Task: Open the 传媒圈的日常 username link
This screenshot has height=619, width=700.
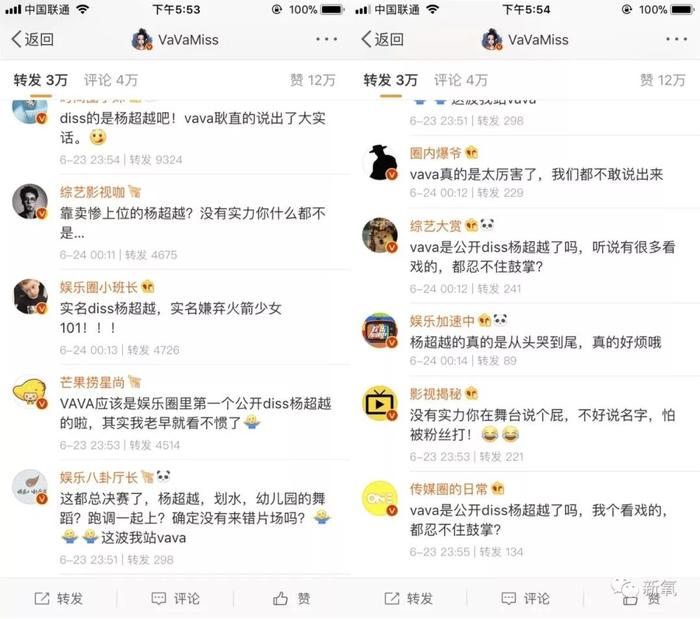Action: tap(449, 490)
